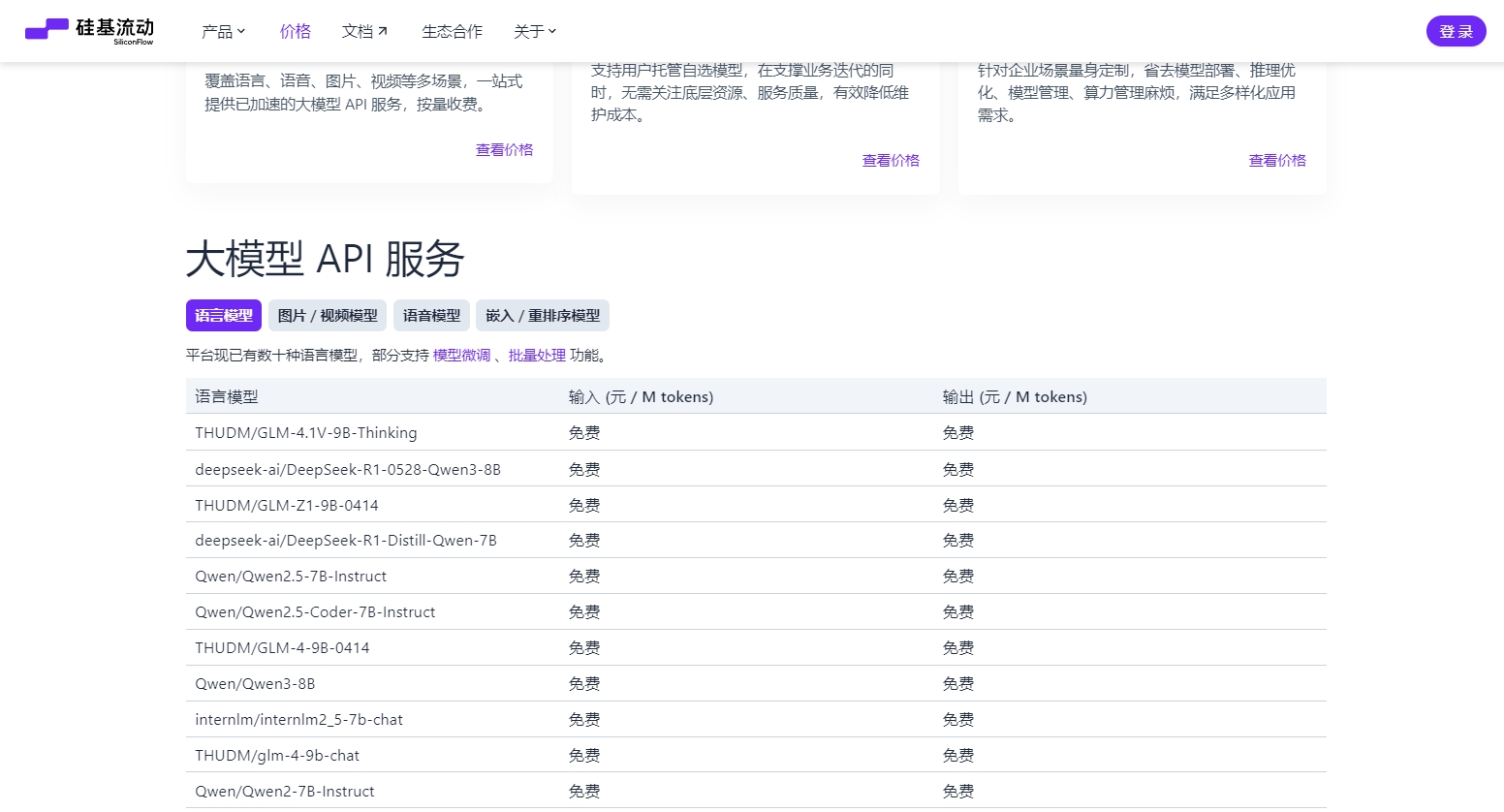
Task: Click deepseek-ai/DeepSeek-R1-0528-Qwen3-8B model name
Action: [x=348, y=469]
